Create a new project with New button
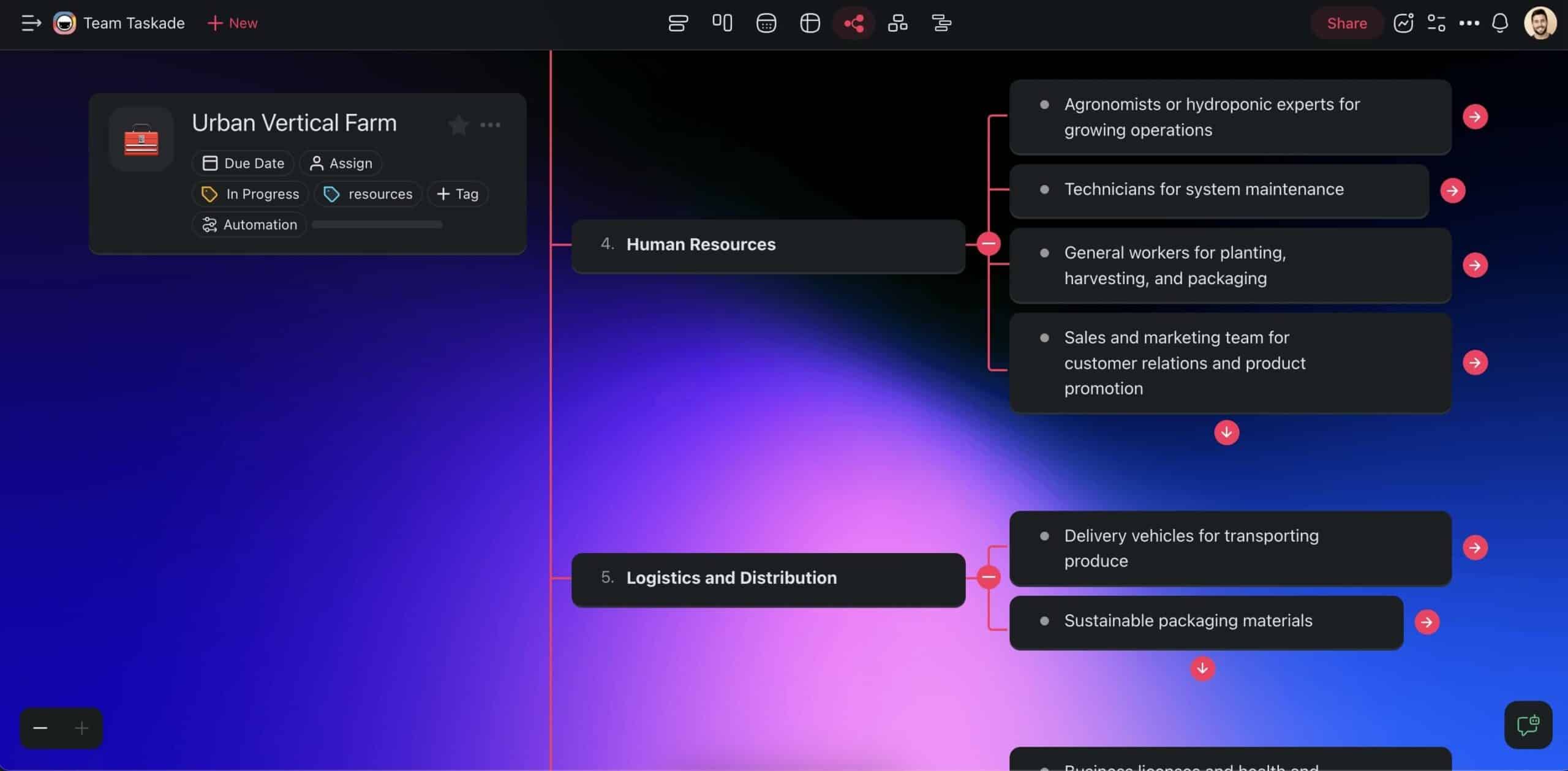 click(232, 23)
